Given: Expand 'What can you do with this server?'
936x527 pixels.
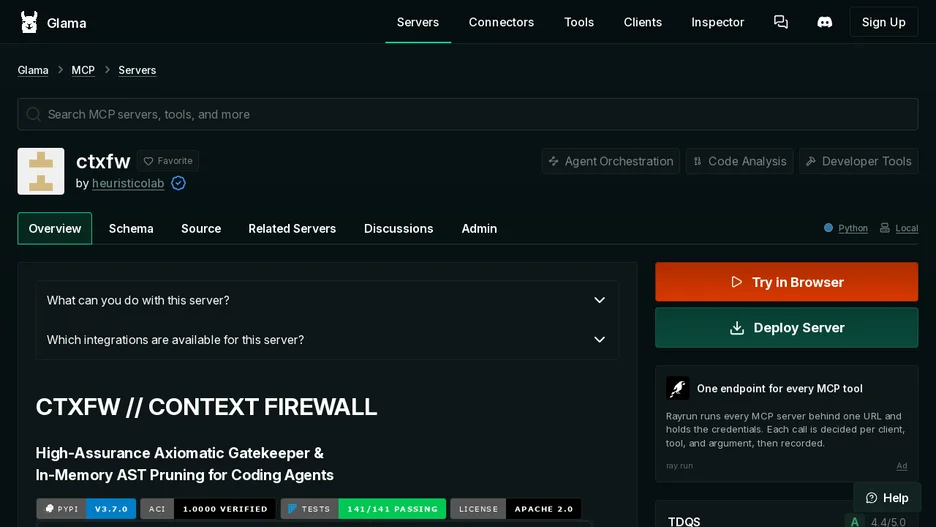Looking at the screenshot, I should pyautogui.click(x=327, y=300).
